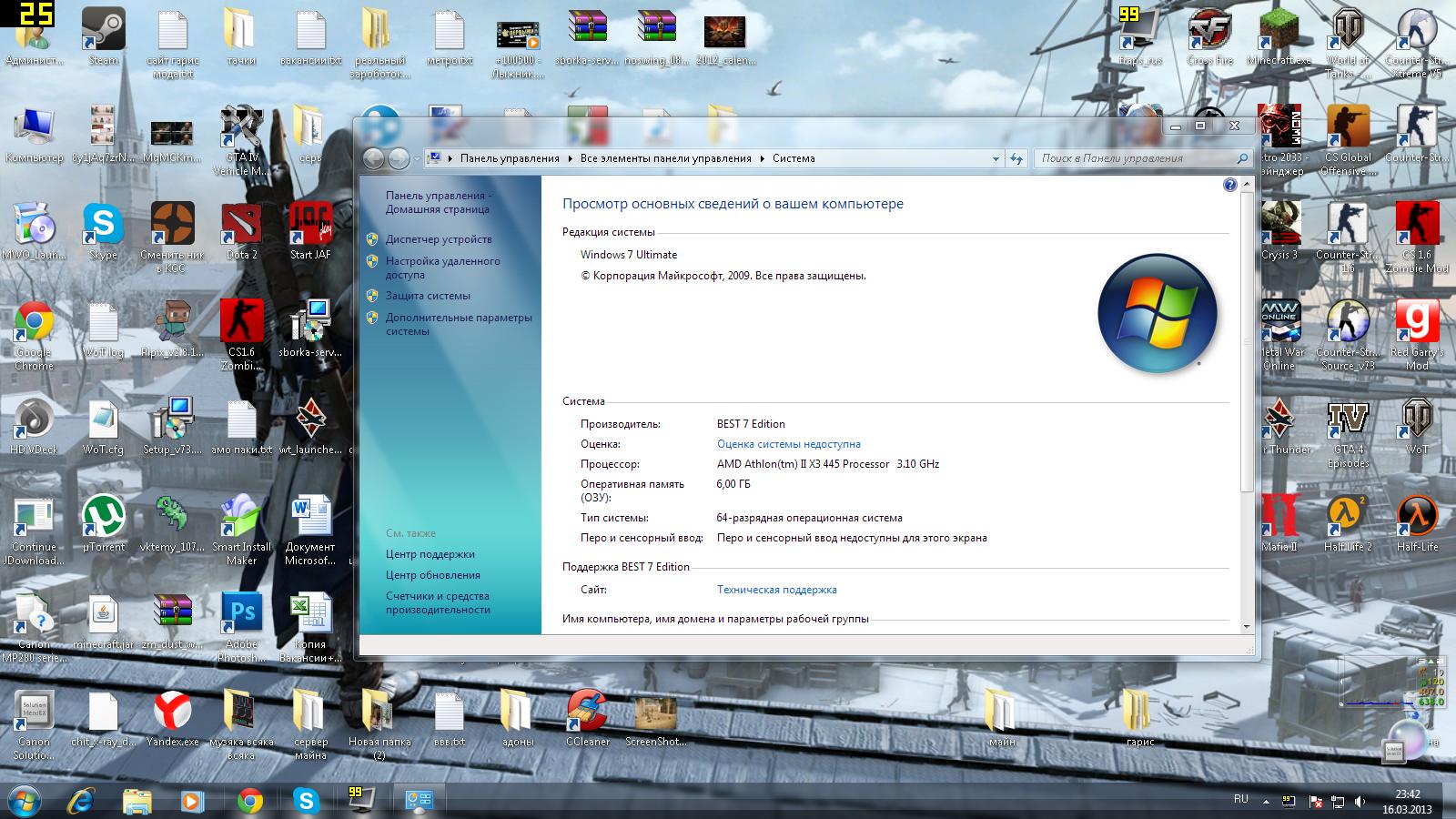Open the Dota 2 desktop icon
Viewport: 1456px width, 819px height.
241,231
